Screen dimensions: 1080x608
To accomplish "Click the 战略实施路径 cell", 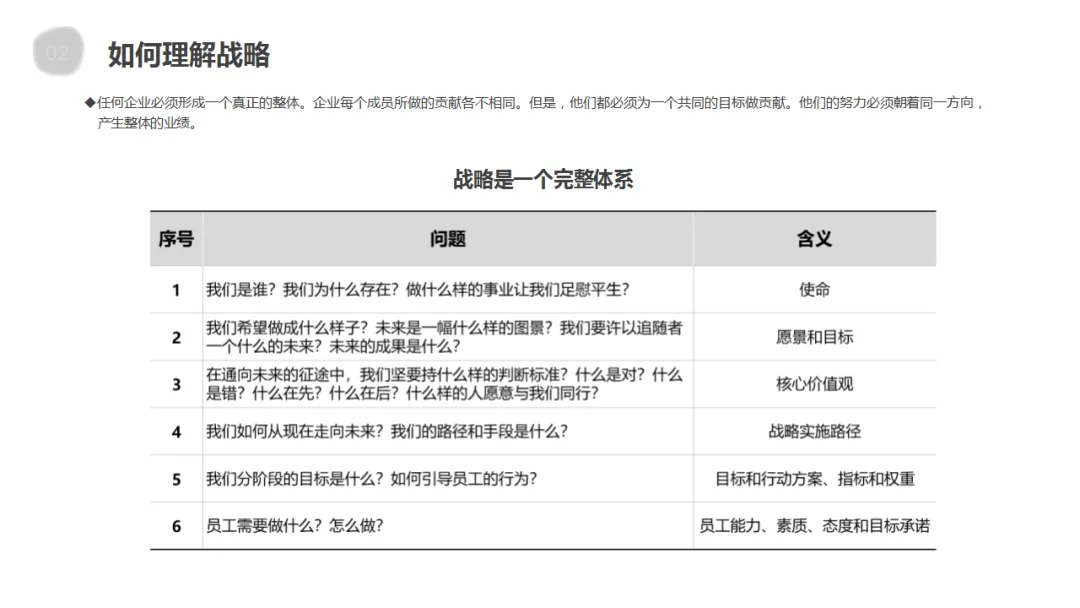I will pyautogui.click(x=814, y=432).
